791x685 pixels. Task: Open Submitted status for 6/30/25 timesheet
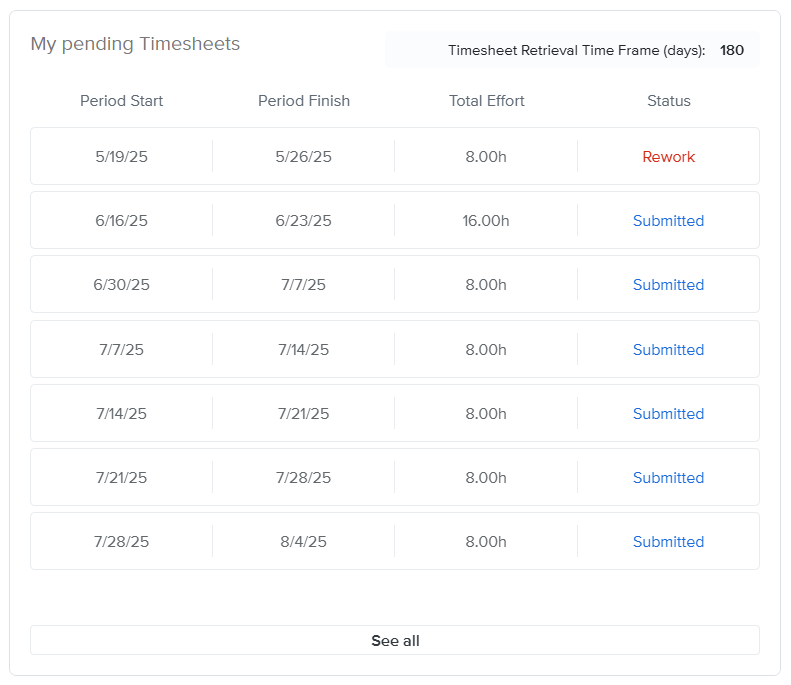668,285
